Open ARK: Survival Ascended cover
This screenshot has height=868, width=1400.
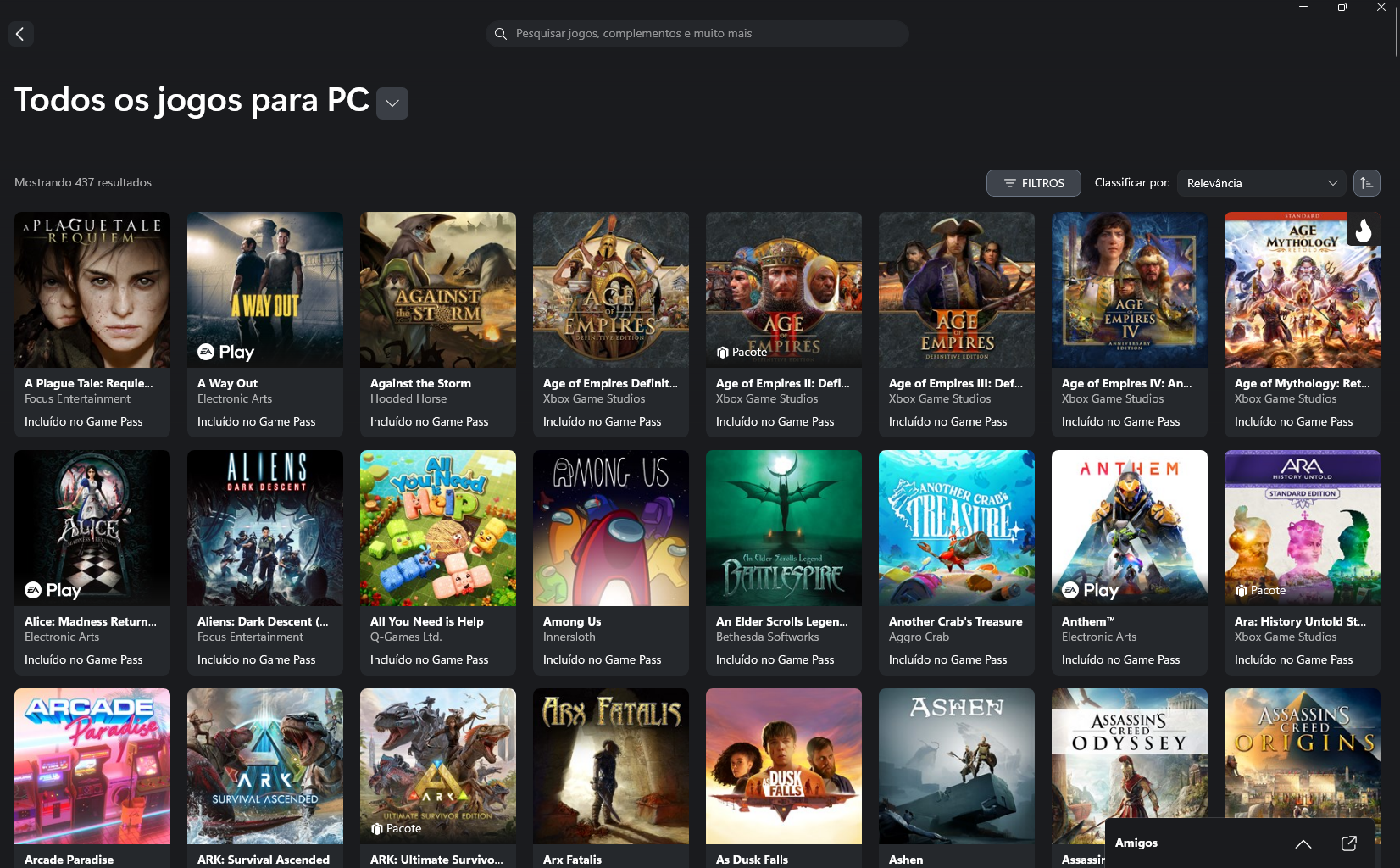point(265,766)
